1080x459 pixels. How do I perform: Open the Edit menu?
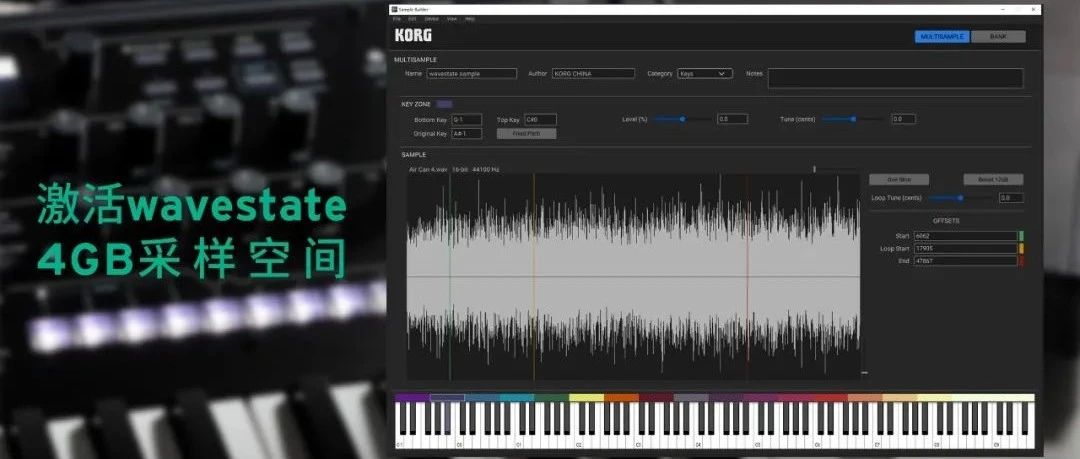[412, 19]
